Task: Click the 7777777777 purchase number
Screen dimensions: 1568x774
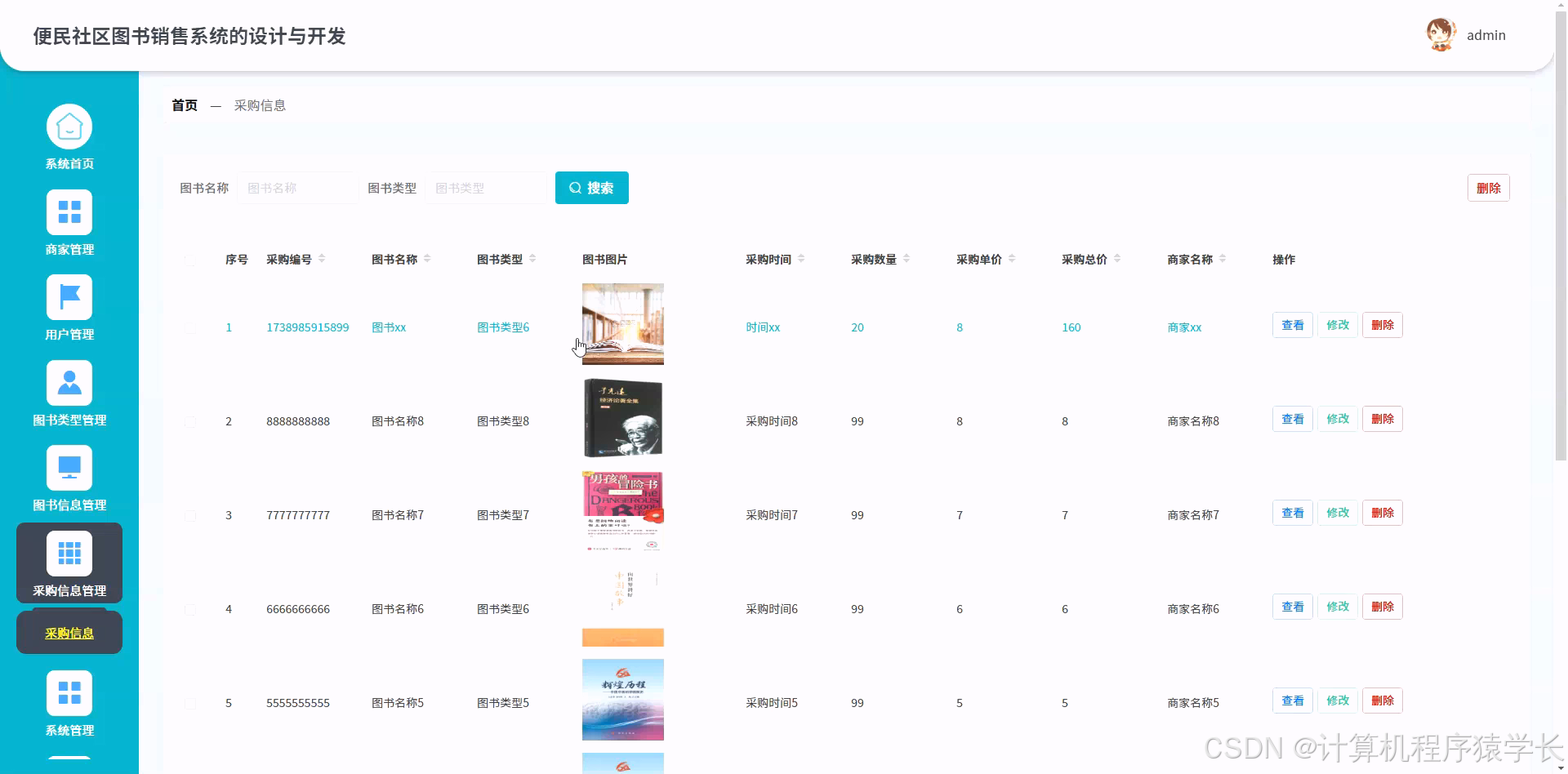Action: pyautogui.click(x=298, y=515)
